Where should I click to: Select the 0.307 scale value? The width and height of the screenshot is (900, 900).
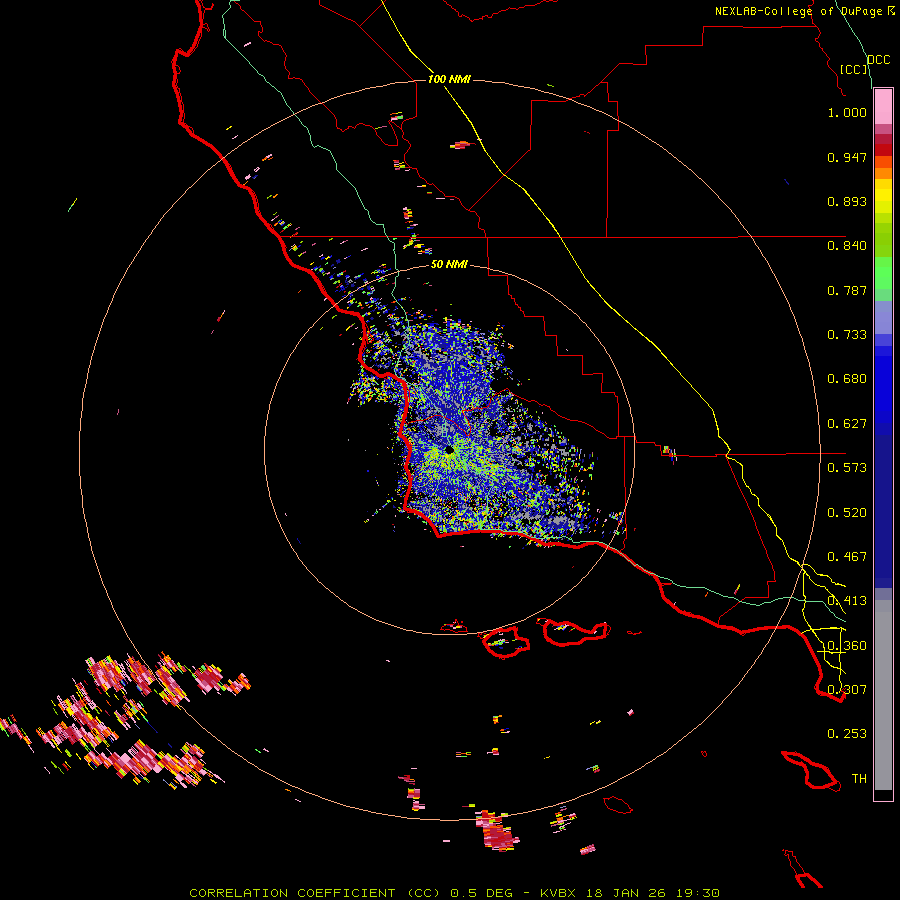pos(847,689)
